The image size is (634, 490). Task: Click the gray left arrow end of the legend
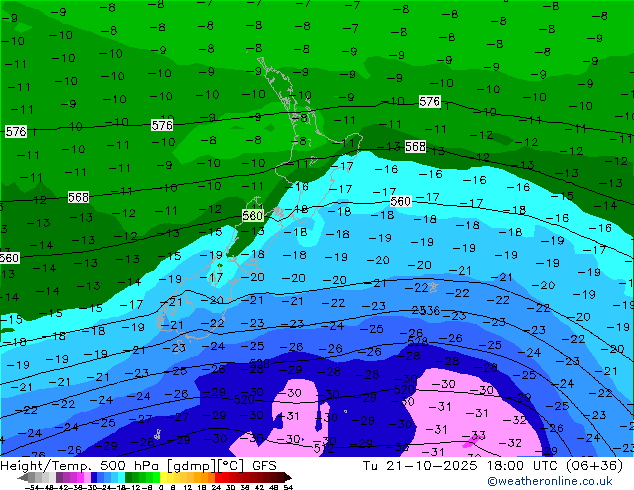(22, 477)
